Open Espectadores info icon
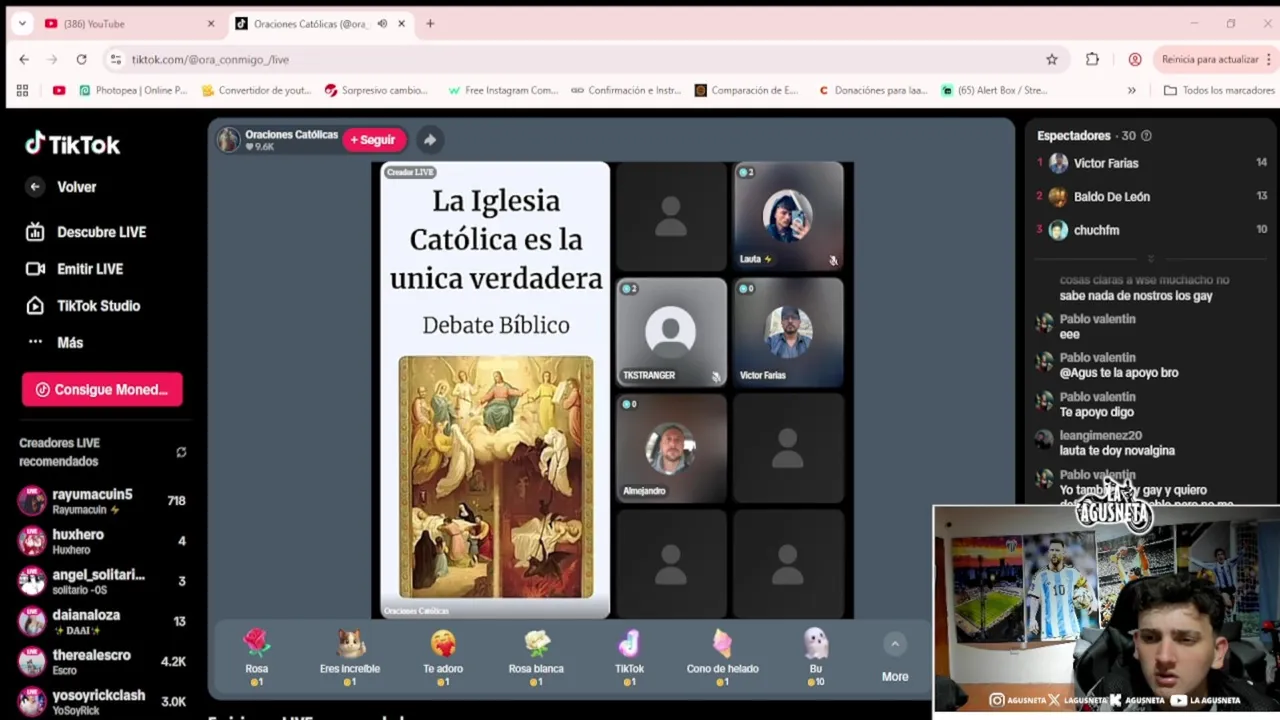This screenshot has height=720, width=1280. [1146, 136]
